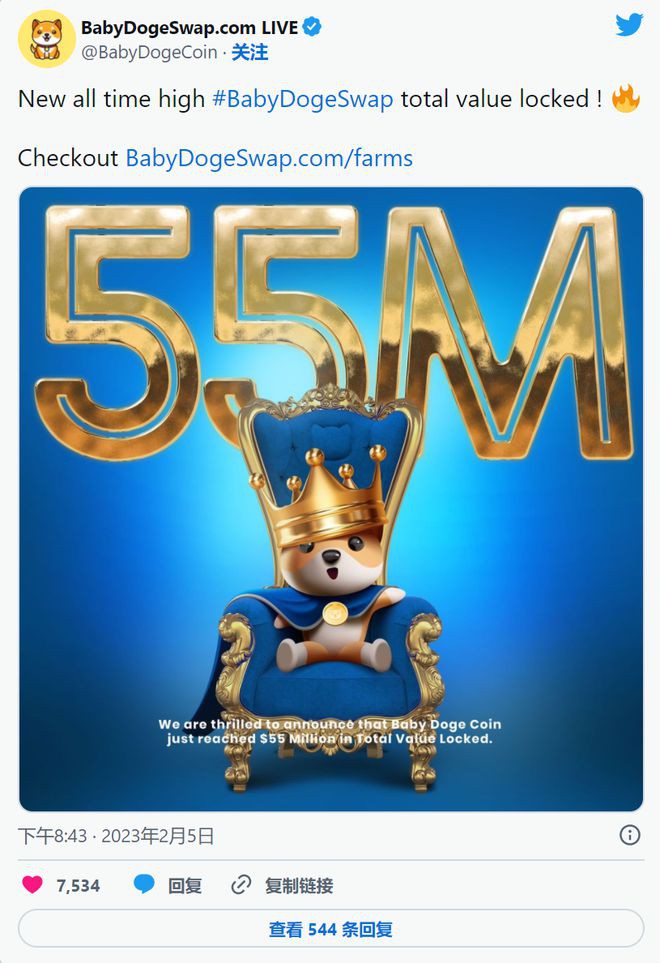The image size is (660, 963).
Task: Click the tweet timestamp 下午8:43
Action: [52, 836]
